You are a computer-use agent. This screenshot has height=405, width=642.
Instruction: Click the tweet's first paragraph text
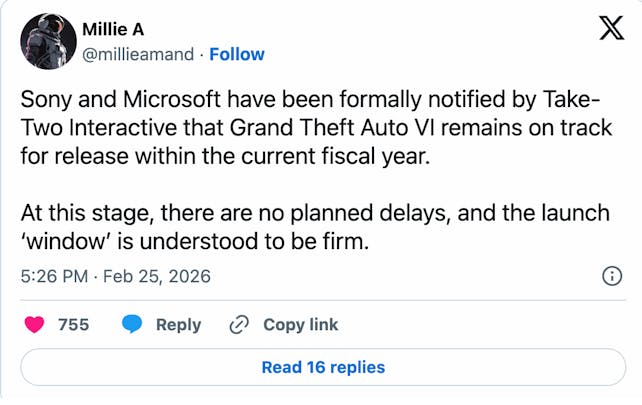tap(310, 130)
